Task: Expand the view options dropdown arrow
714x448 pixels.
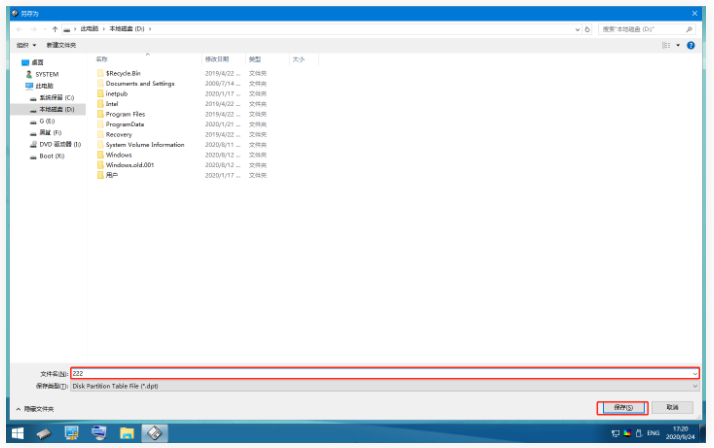Action: click(678, 46)
